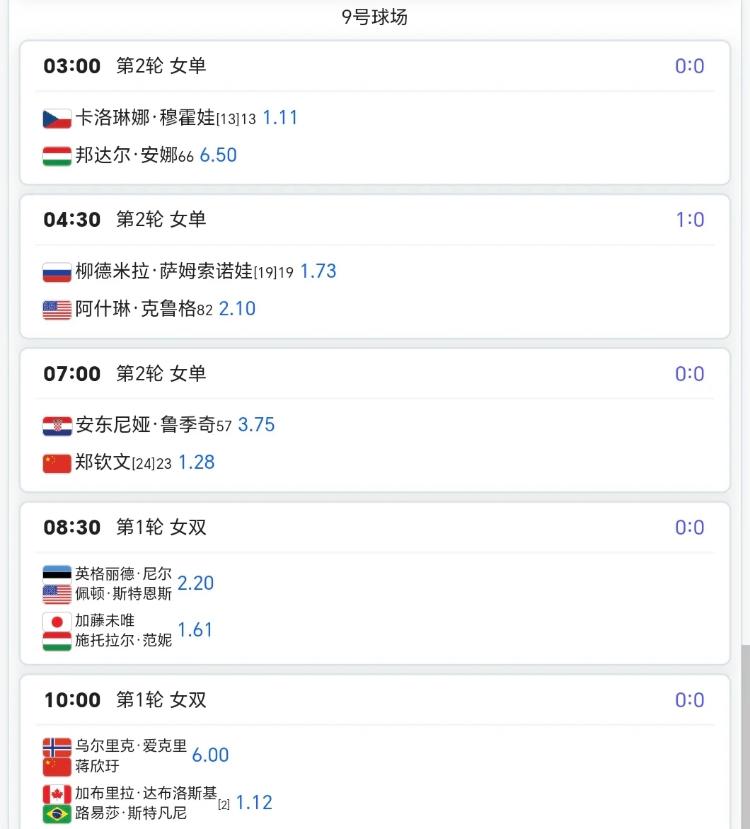The width and height of the screenshot is (750, 829).
Task: Open the 1:0 score of 04:30 match
Action: point(690,219)
